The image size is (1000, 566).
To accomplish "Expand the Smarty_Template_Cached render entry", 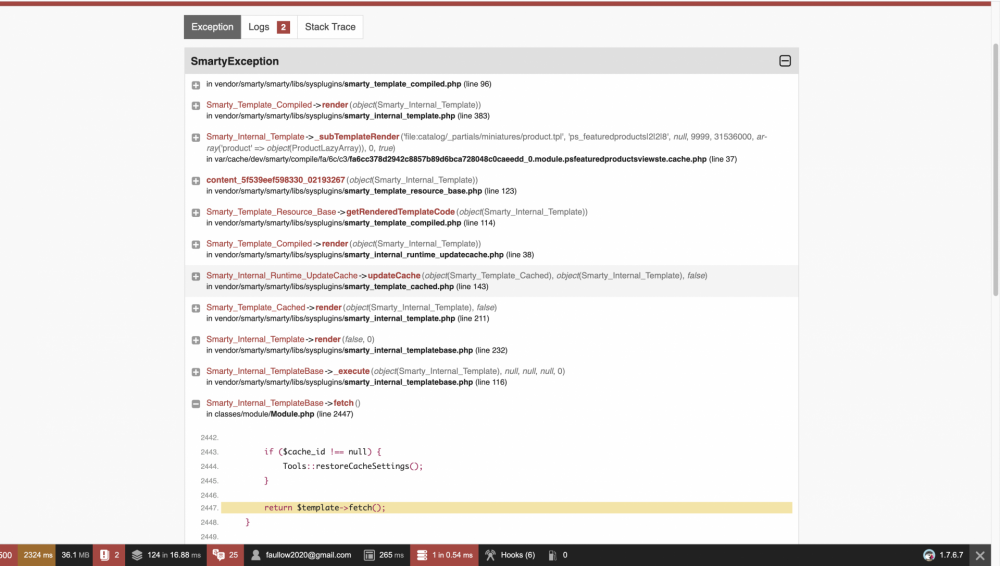I will [x=196, y=308].
